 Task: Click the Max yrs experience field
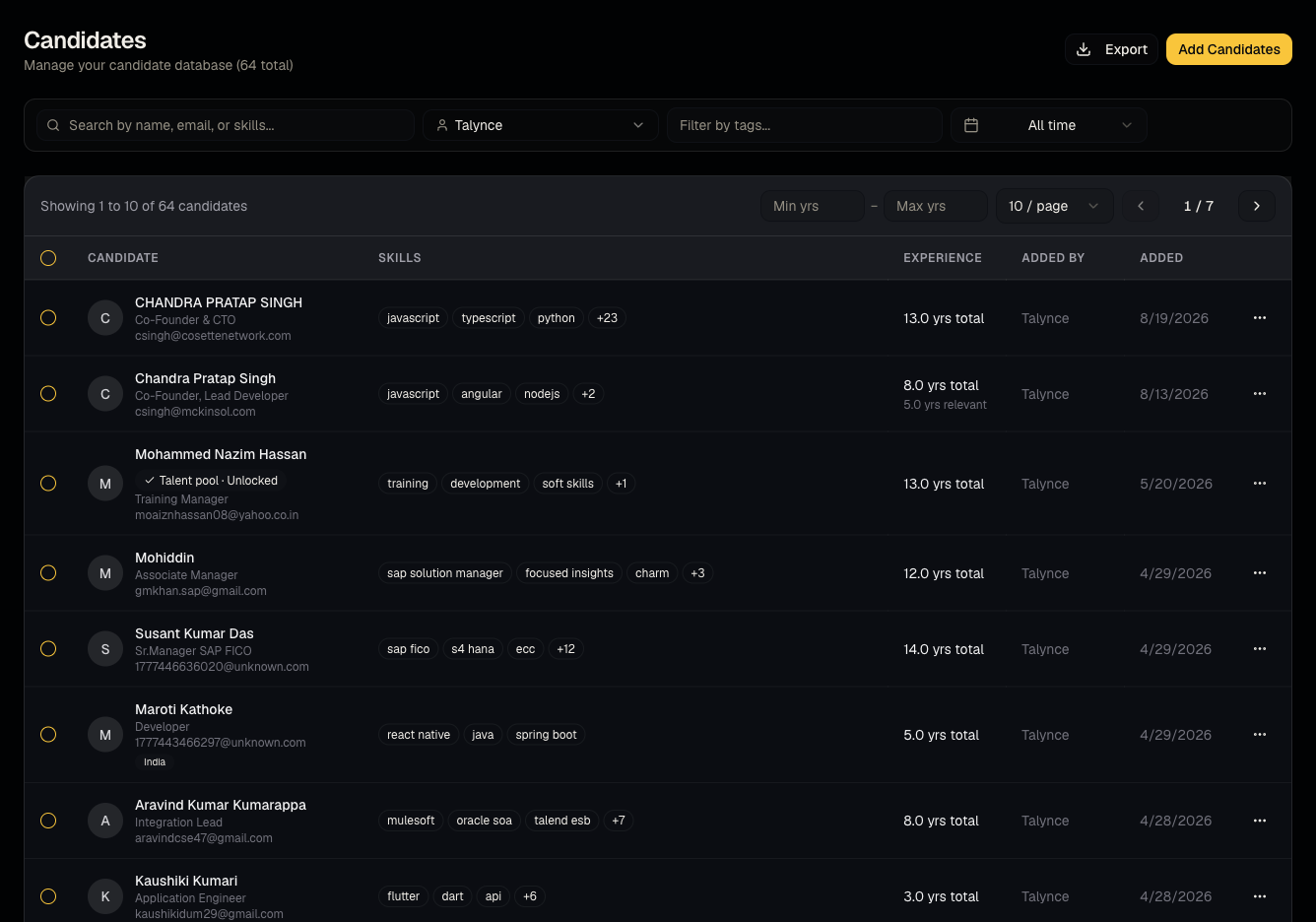(935, 206)
